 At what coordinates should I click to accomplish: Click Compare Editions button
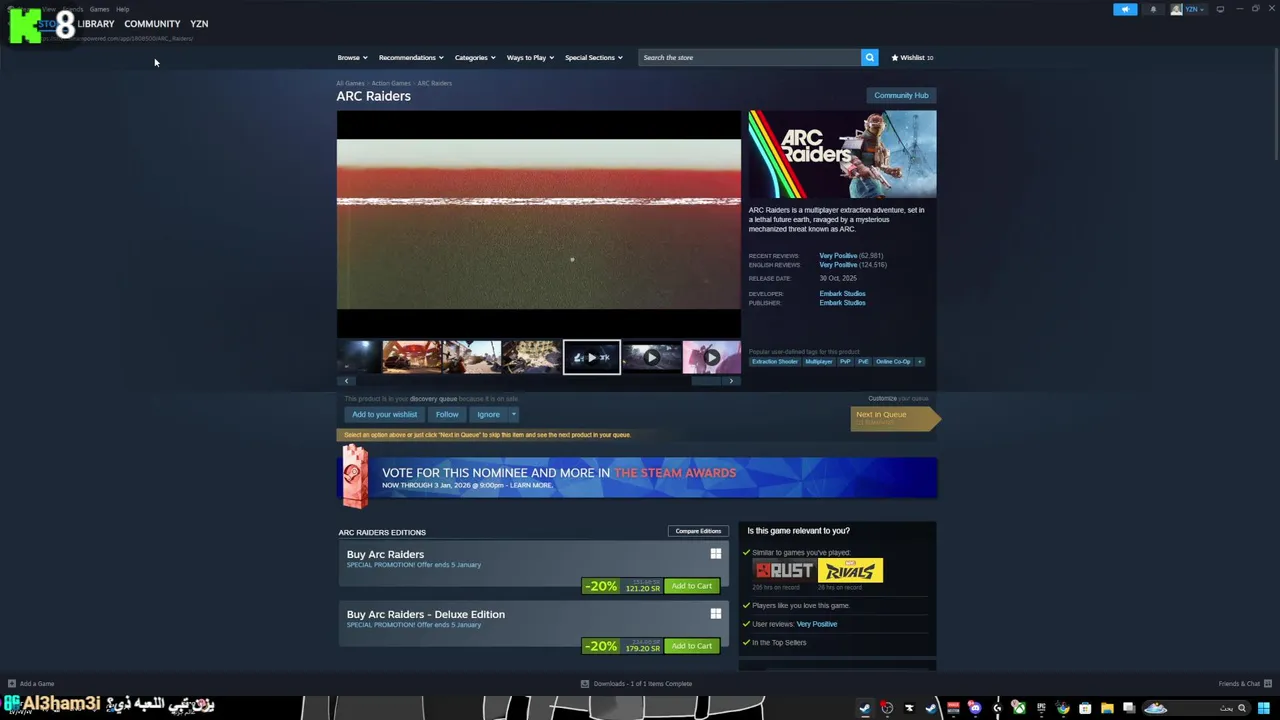tap(698, 531)
